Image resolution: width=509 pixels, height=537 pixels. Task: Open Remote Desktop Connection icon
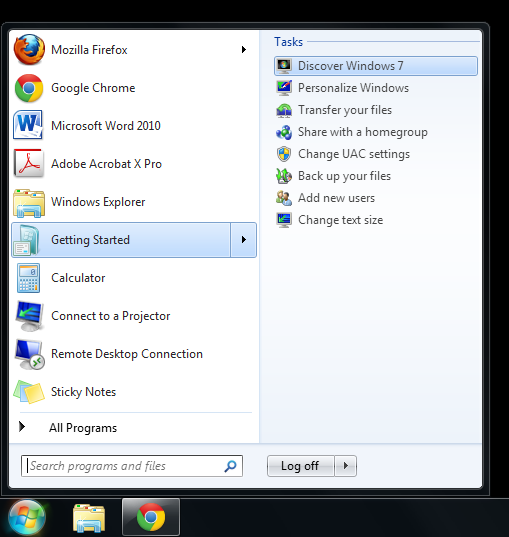click(29, 354)
